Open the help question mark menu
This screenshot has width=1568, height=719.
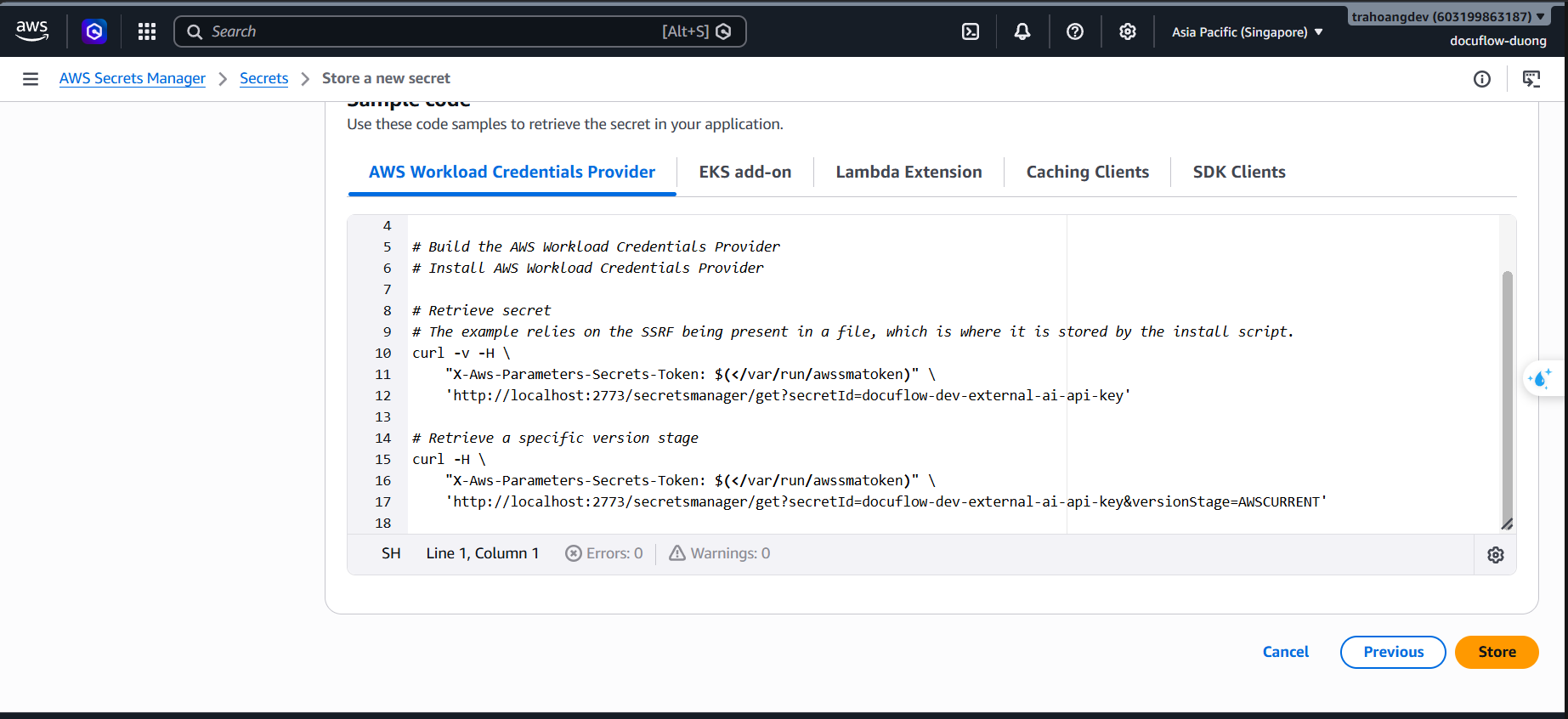(1075, 31)
